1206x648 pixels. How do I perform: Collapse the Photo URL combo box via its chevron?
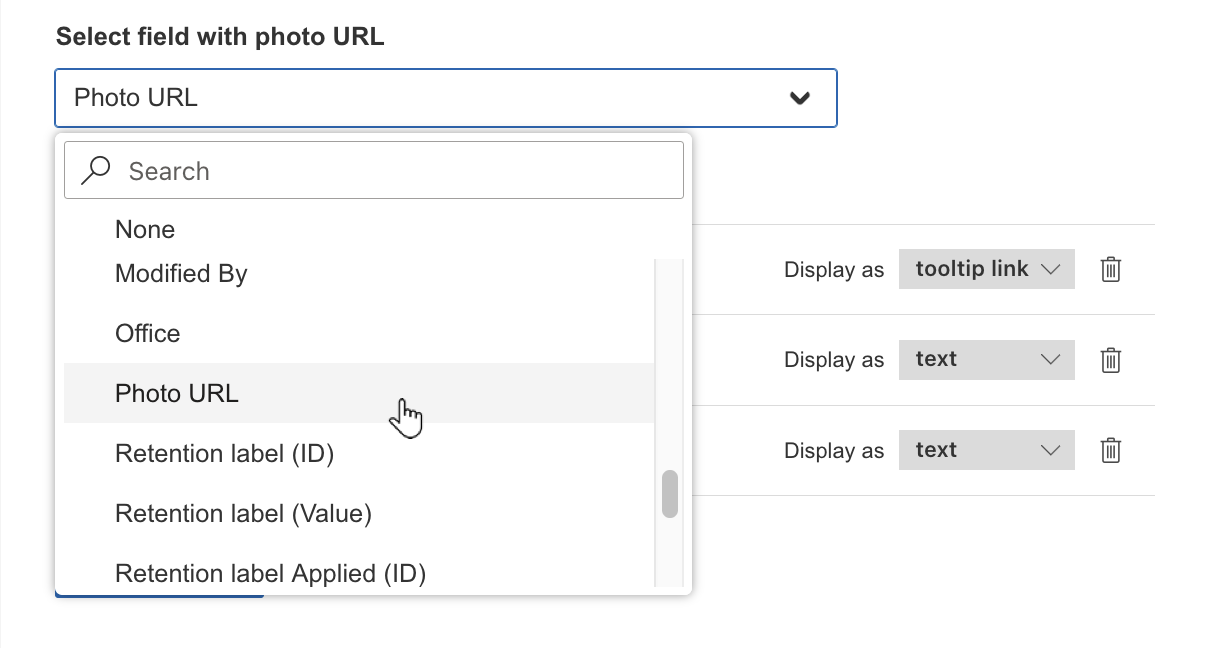click(799, 98)
